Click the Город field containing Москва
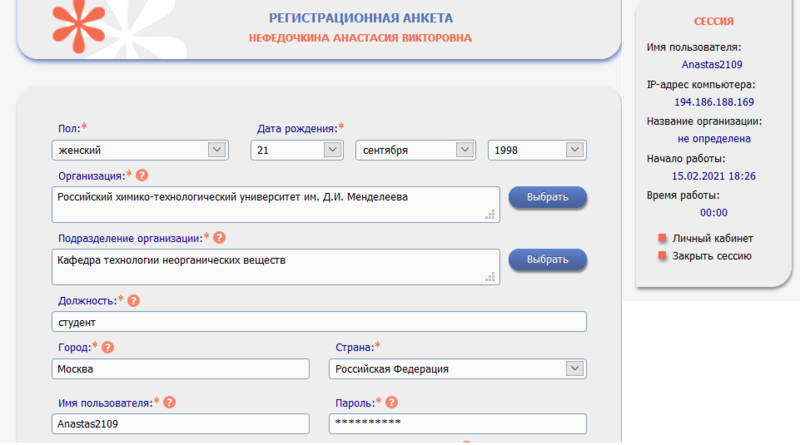Viewport: 800px width, 445px height. tap(180, 369)
